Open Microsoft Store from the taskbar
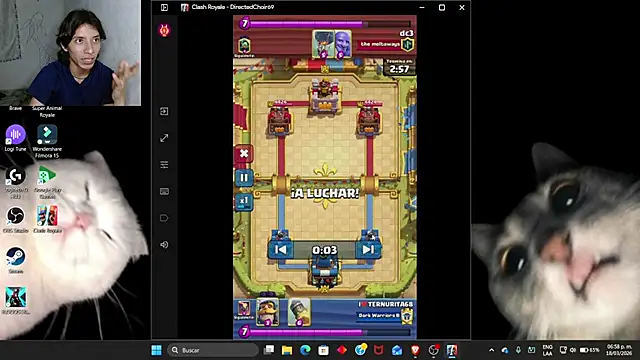 click(324, 350)
